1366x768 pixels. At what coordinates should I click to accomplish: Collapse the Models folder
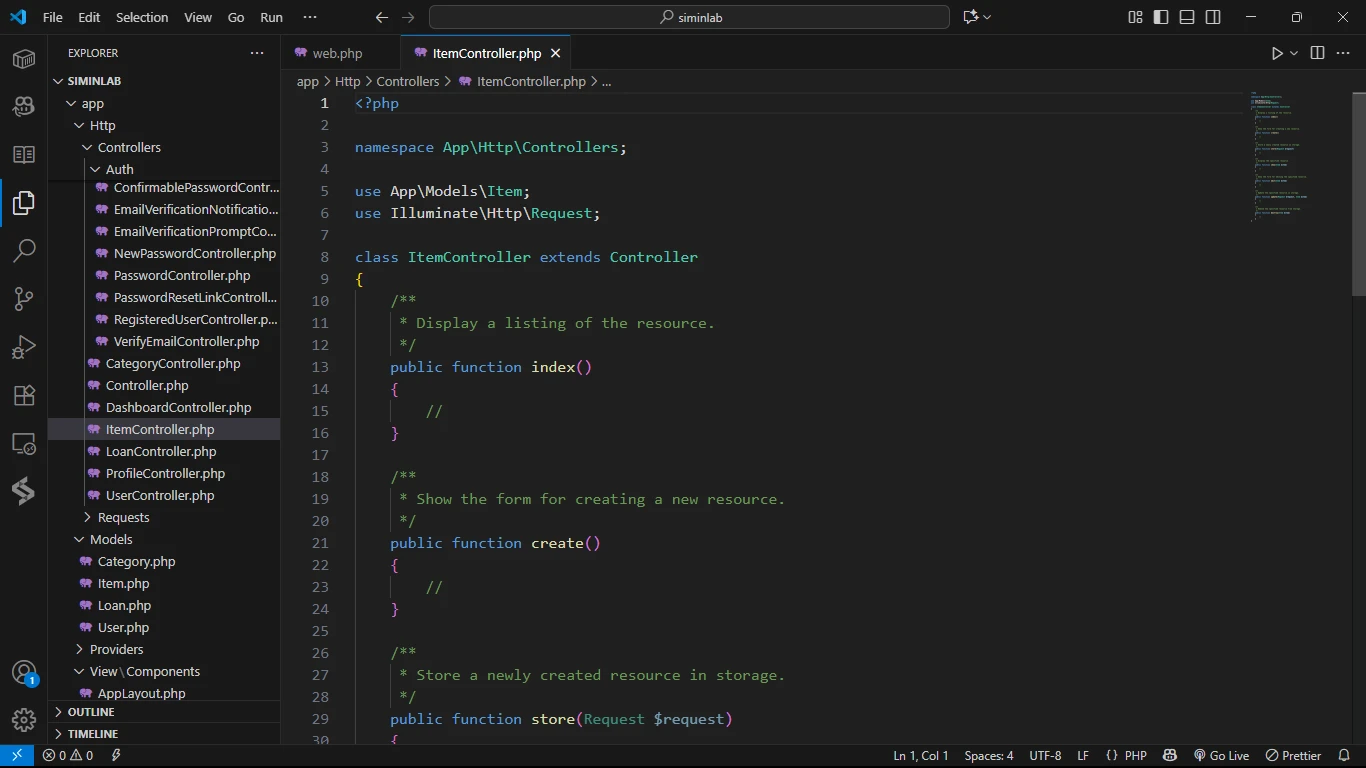(111, 539)
